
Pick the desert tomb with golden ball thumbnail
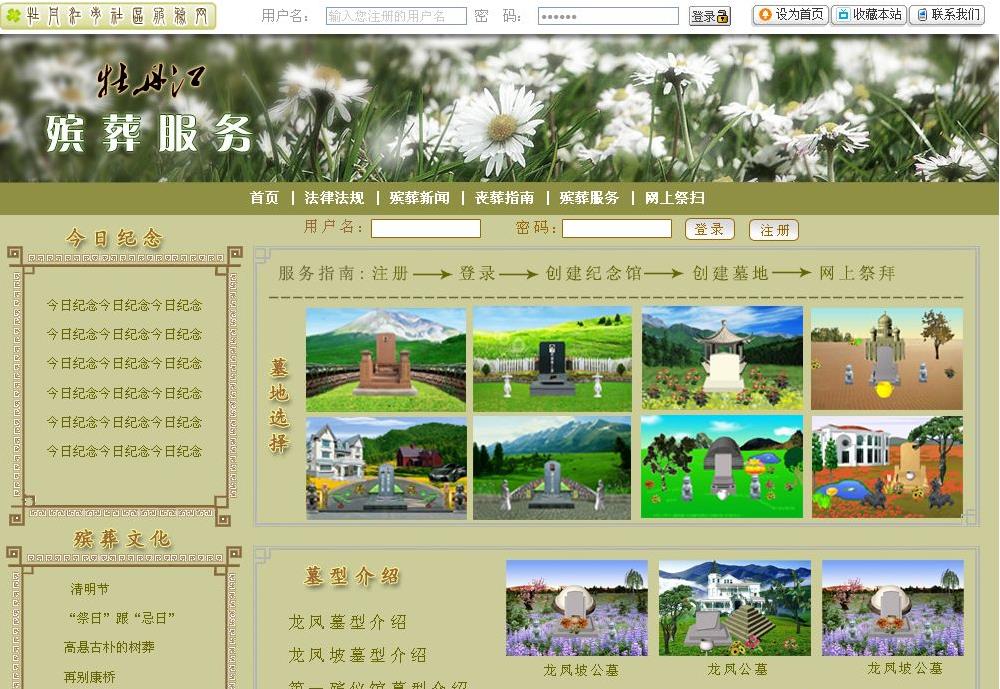887,358
